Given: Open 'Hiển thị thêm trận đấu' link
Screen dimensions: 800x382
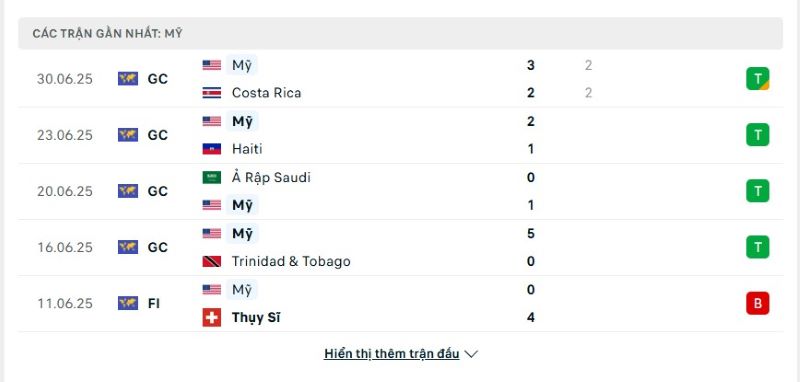Looking at the screenshot, I should coord(391,354).
